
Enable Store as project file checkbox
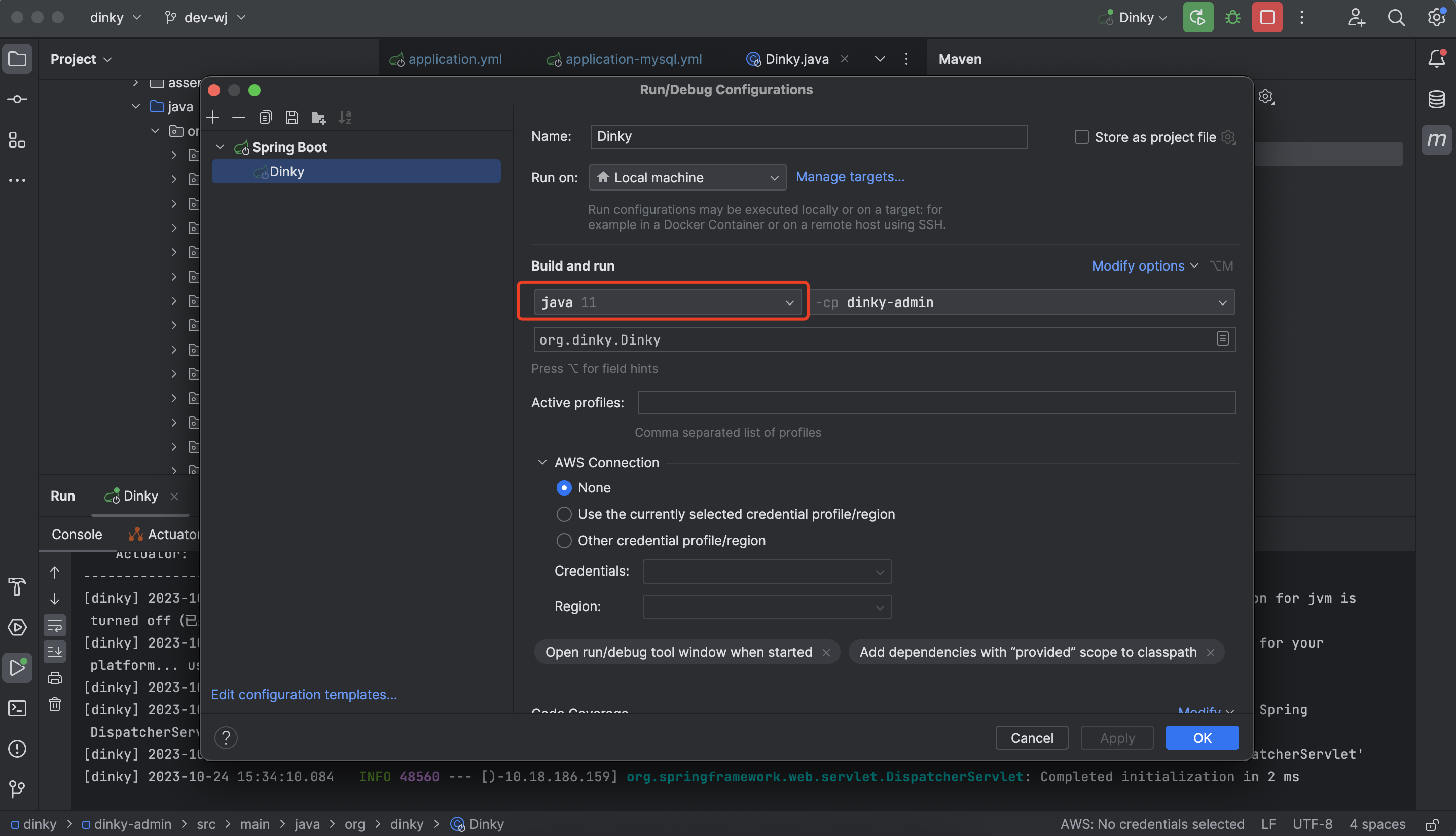click(x=1081, y=137)
